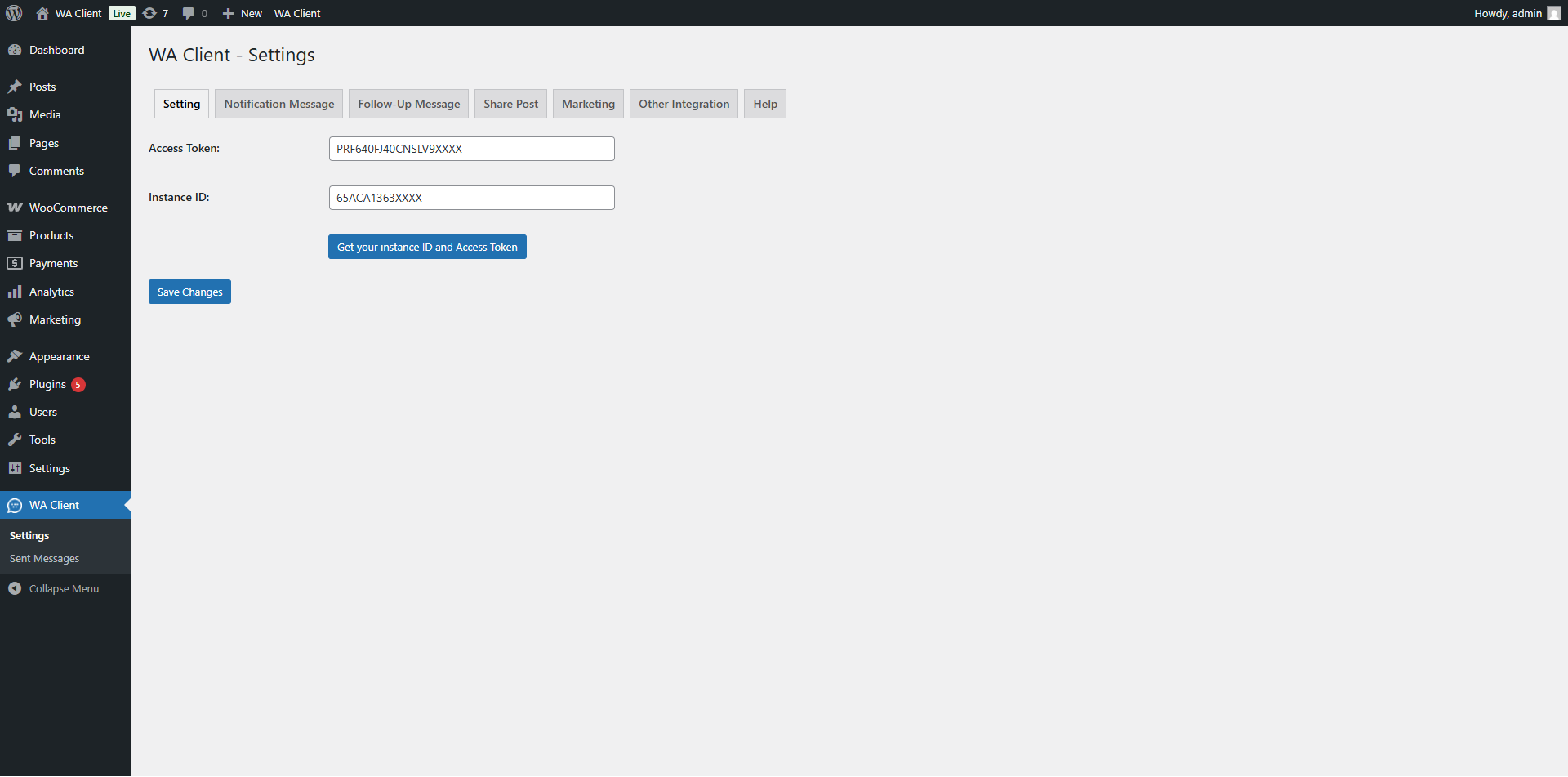Click the Analytics bar chart icon
This screenshot has width=1568, height=777.
point(15,292)
